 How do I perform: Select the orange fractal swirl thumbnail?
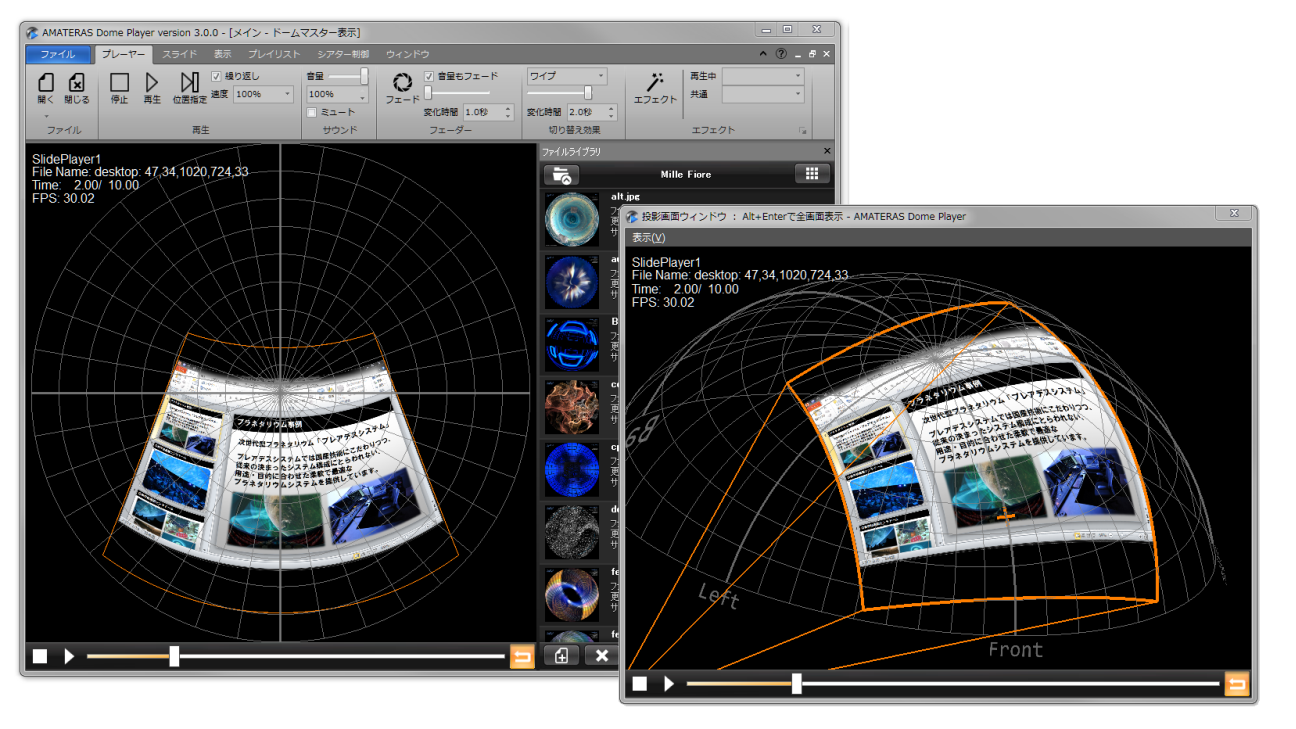(x=571, y=406)
